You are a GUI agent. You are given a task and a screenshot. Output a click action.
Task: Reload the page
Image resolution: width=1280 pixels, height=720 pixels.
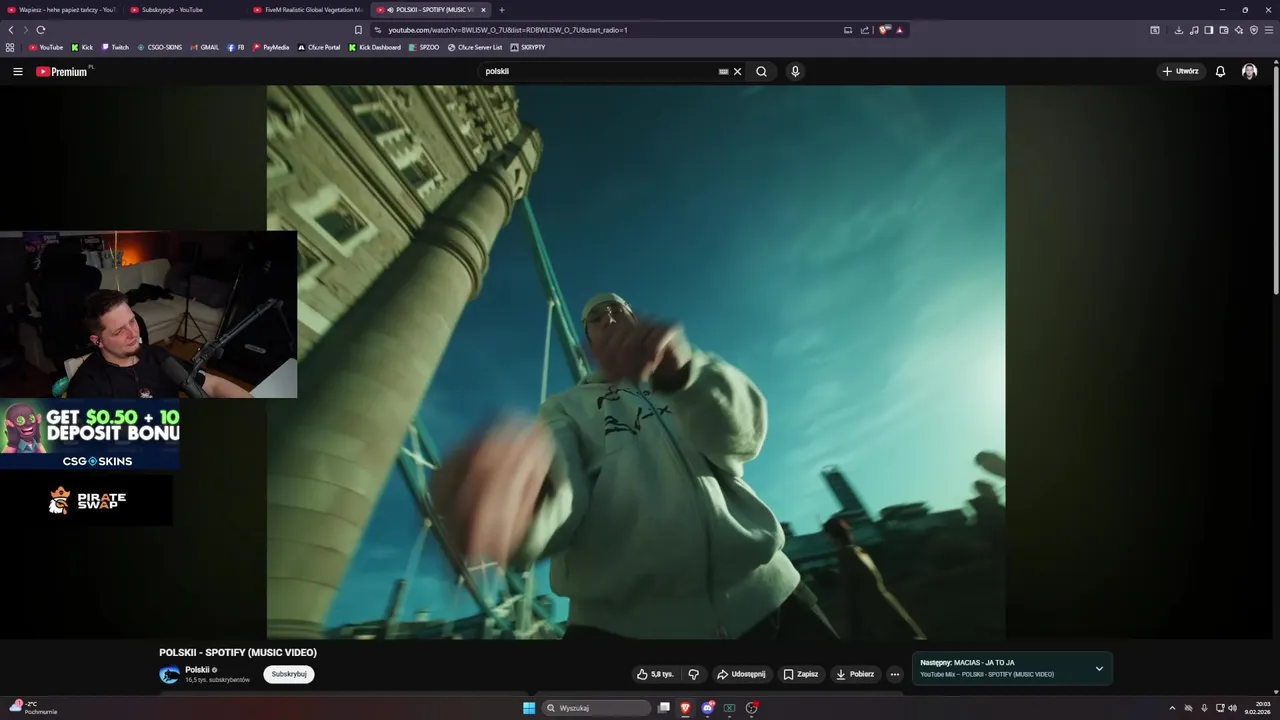pyautogui.click(x=41, y=30)
